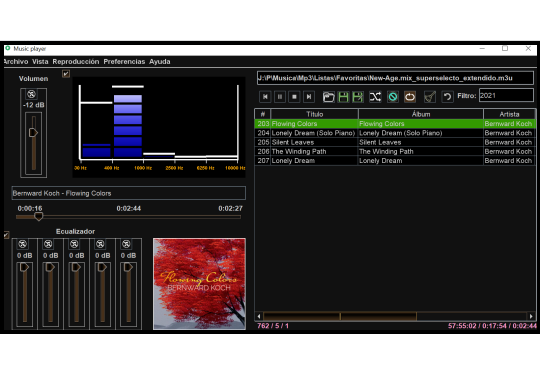Pause the current song
Screen dimensions: 540x374
point(280,97)
